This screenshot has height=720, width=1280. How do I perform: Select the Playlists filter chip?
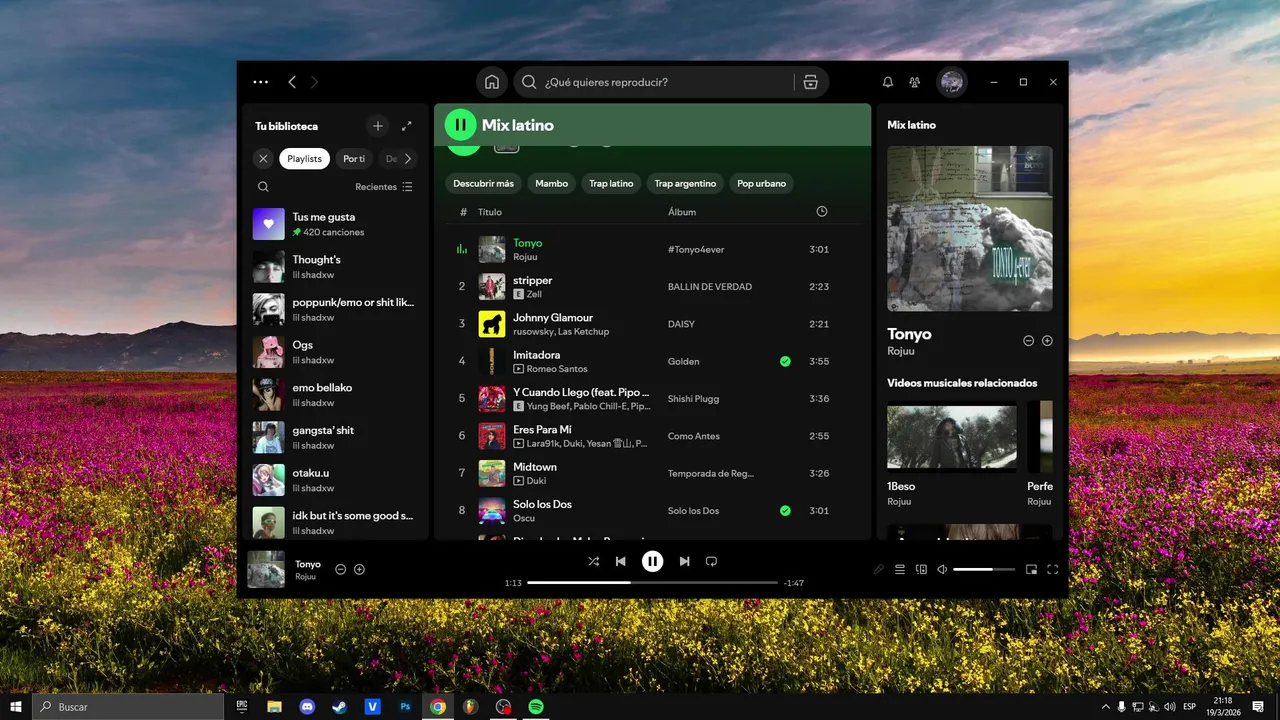point(305,159)
